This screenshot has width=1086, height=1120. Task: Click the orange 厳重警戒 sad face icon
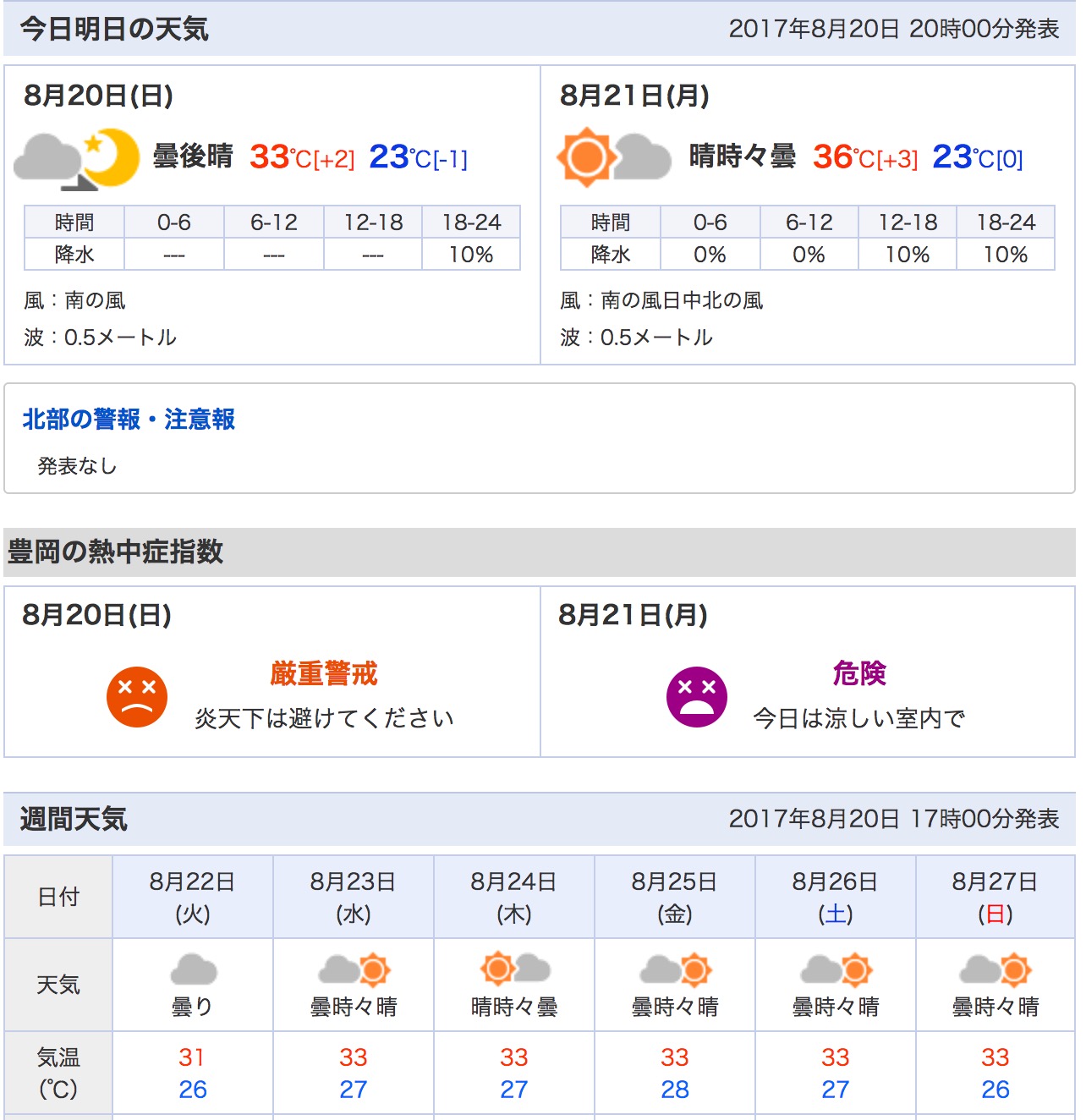pos(137,697)
